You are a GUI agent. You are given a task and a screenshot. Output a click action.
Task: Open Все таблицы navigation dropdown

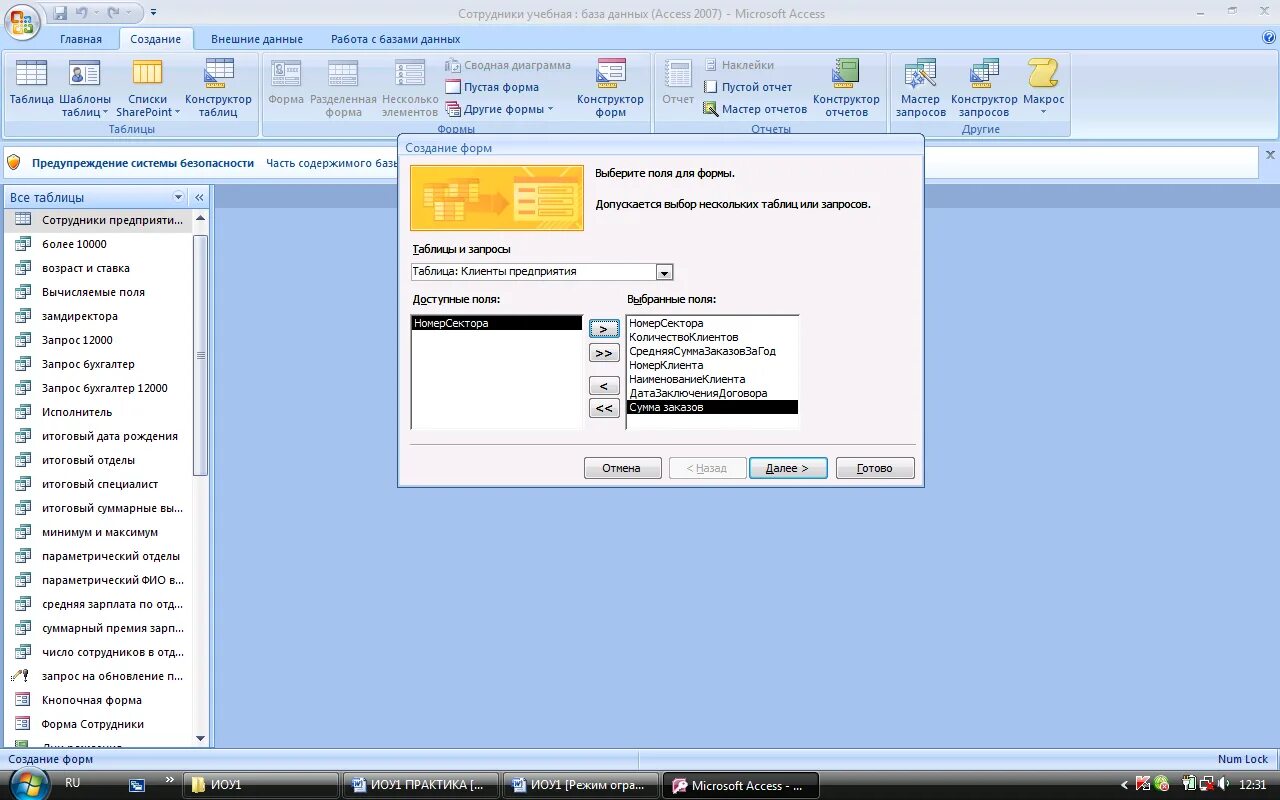179,197
